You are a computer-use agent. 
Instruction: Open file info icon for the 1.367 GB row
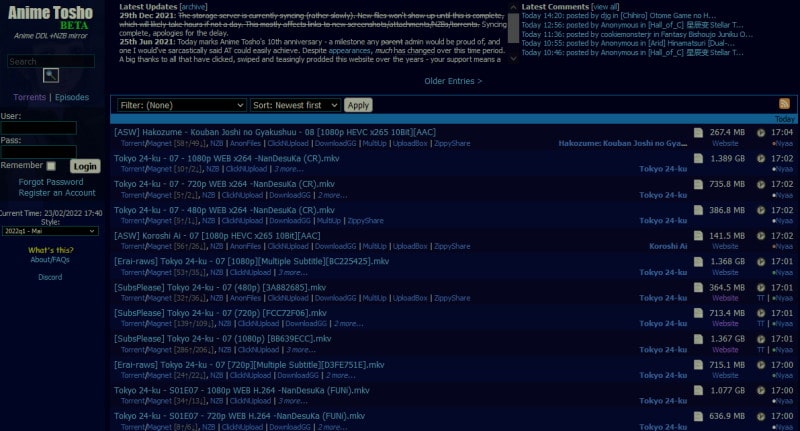[x=698, y=339]
